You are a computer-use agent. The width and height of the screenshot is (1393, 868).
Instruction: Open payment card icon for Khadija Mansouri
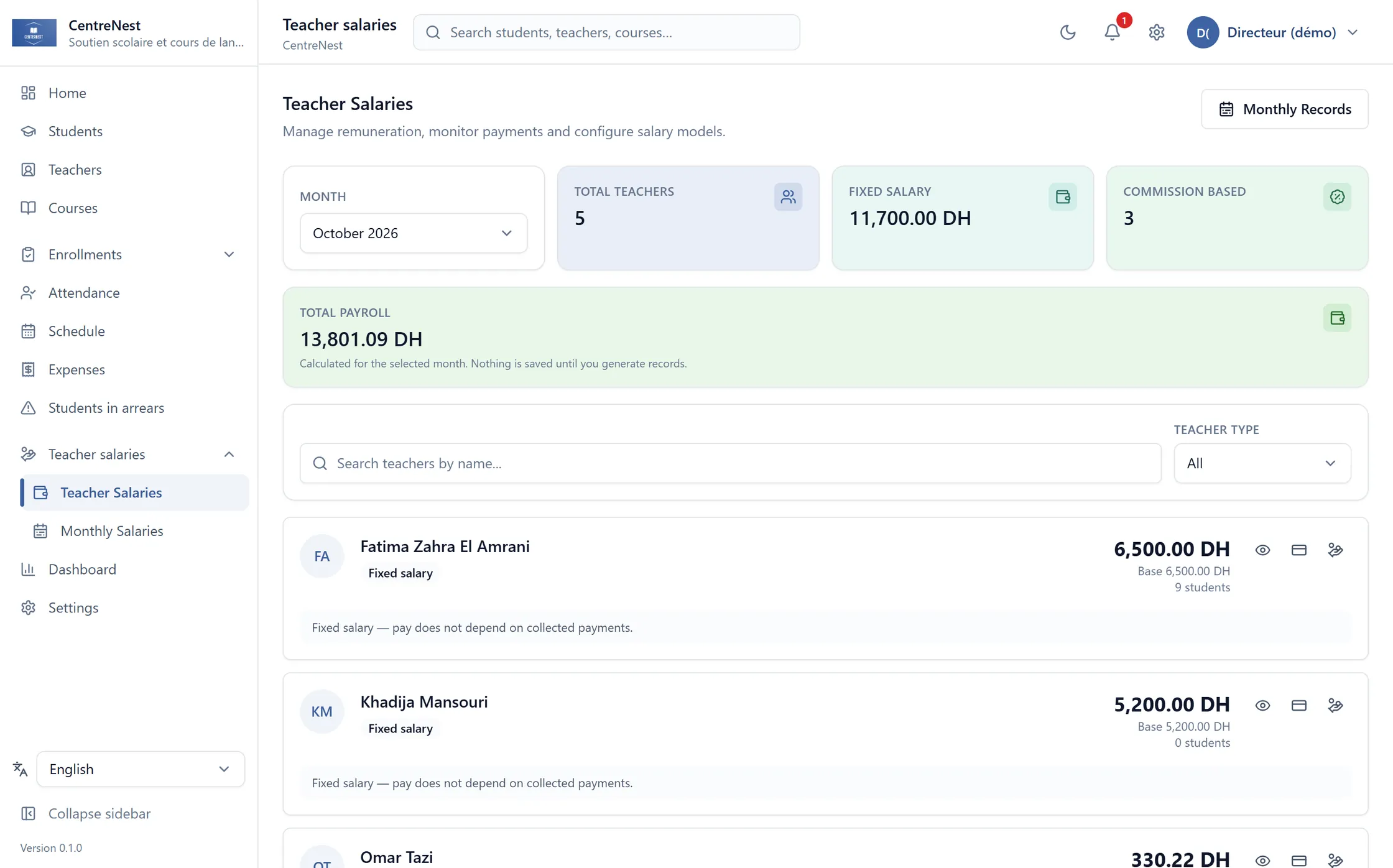tap(1299, 705)
